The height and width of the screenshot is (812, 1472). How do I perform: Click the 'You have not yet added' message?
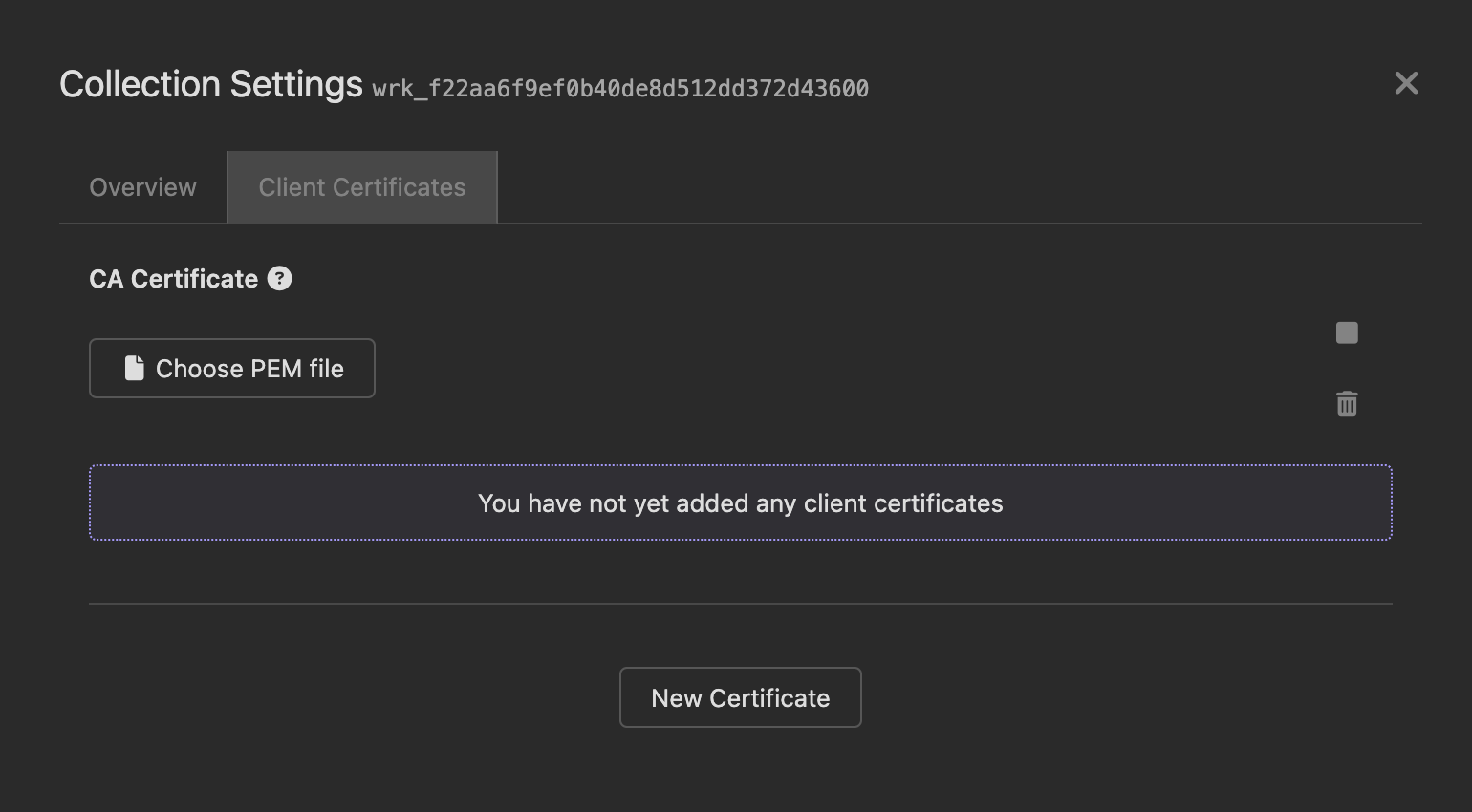pos(740,503)
